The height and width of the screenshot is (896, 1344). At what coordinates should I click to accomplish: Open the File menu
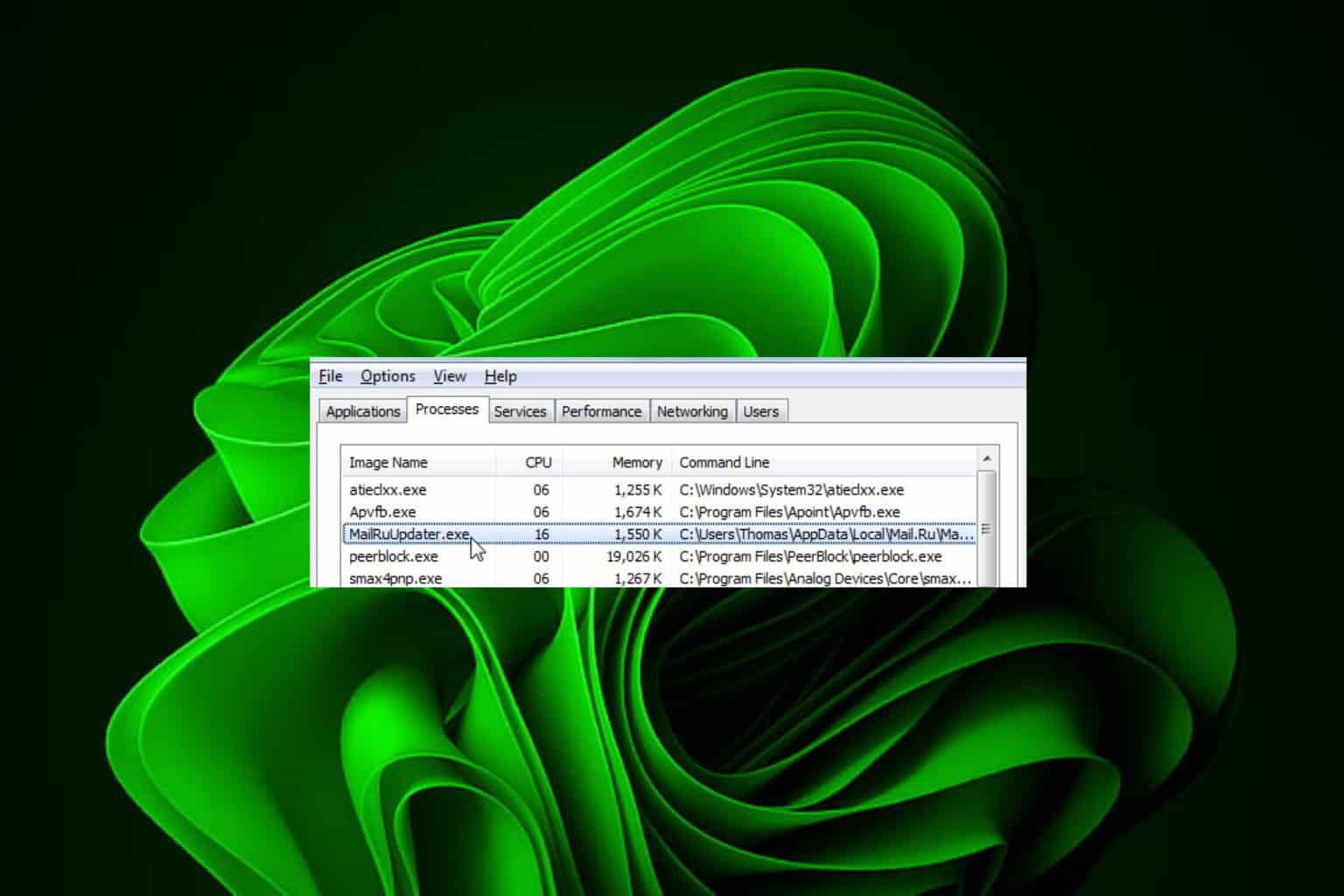coord(330,376)
